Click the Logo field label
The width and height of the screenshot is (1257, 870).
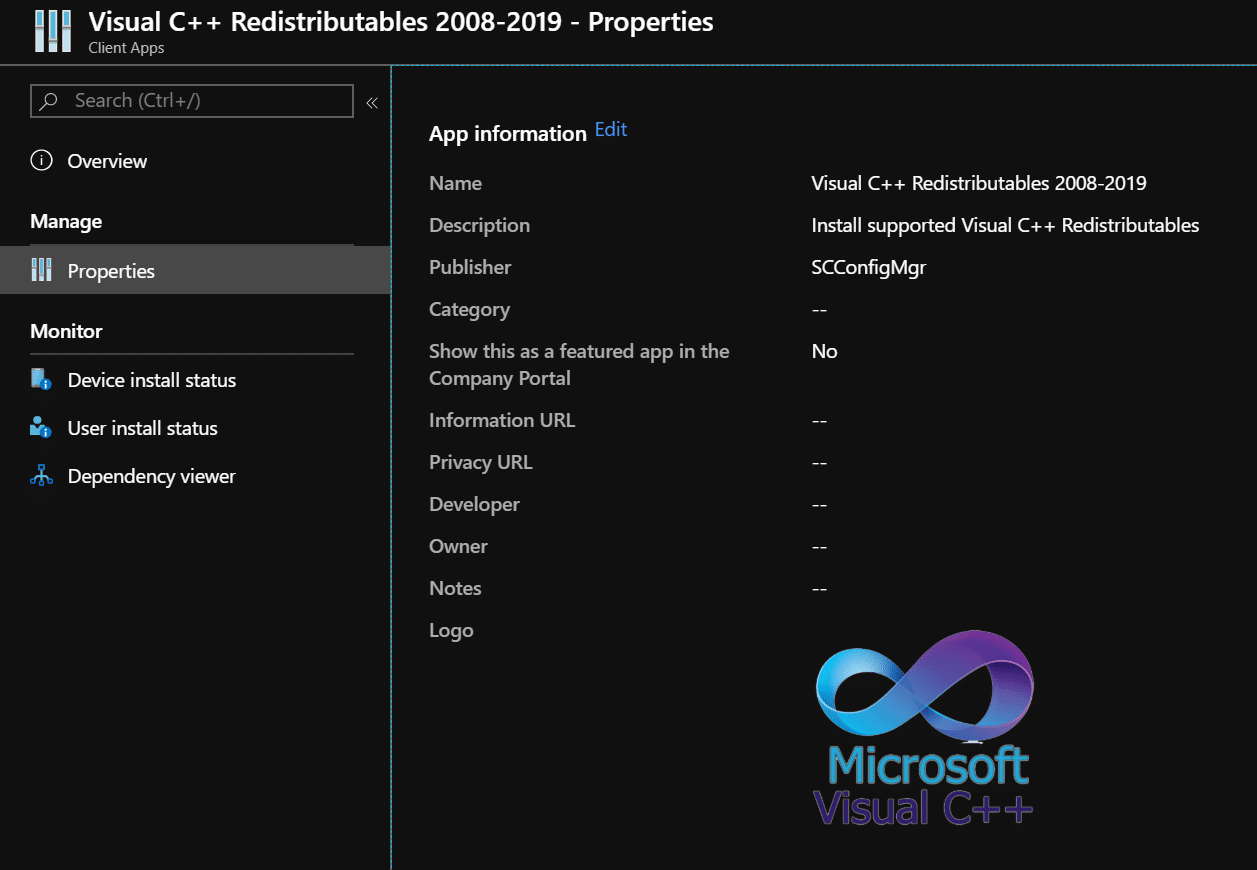pyautogui.click(x=451, y=630)
